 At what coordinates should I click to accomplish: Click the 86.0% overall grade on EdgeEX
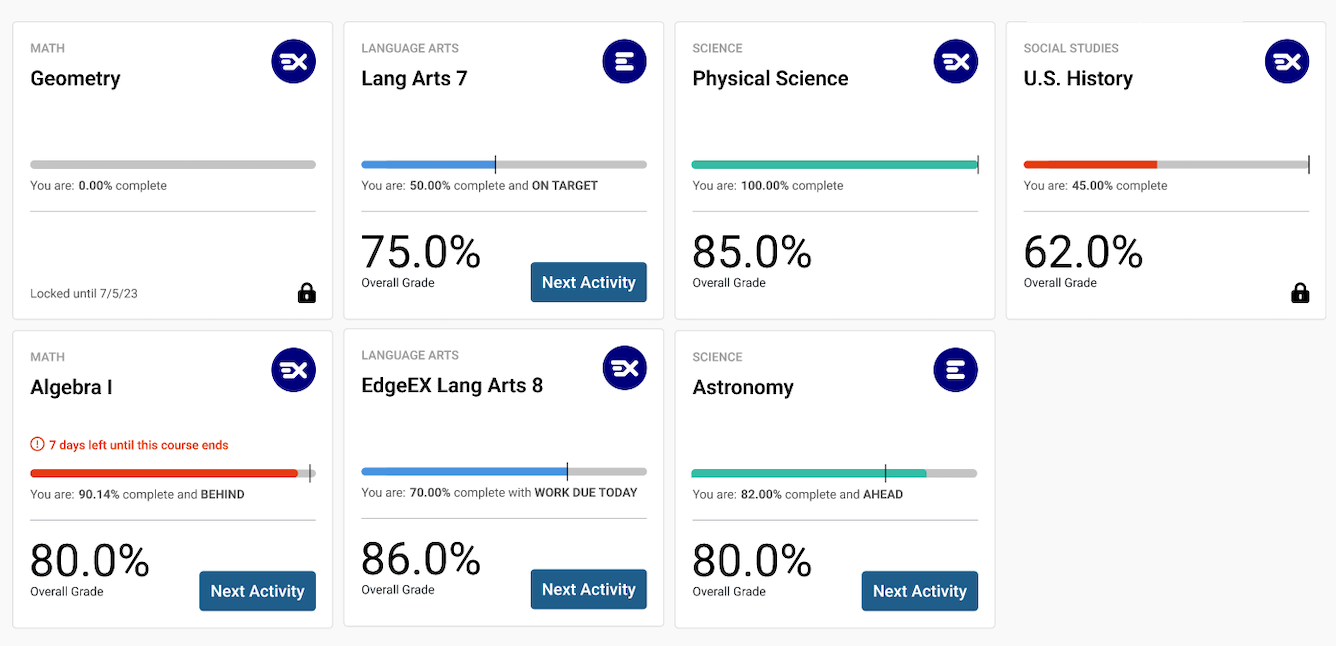click(x=421, y=559)
